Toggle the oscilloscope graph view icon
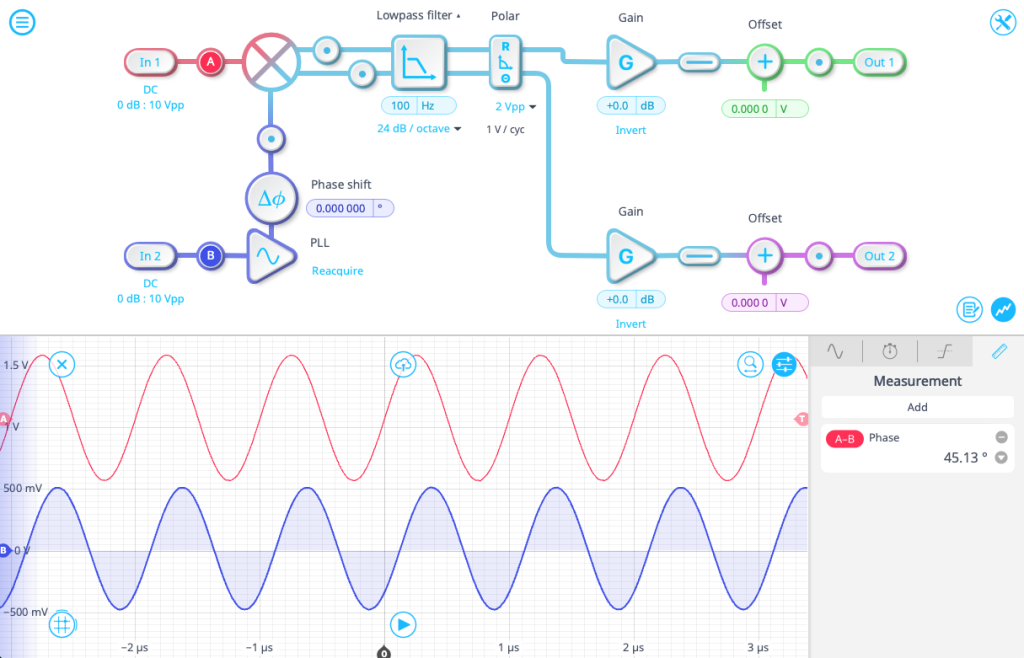Viewport: 1024px width, 658px height. point(1002,309)
